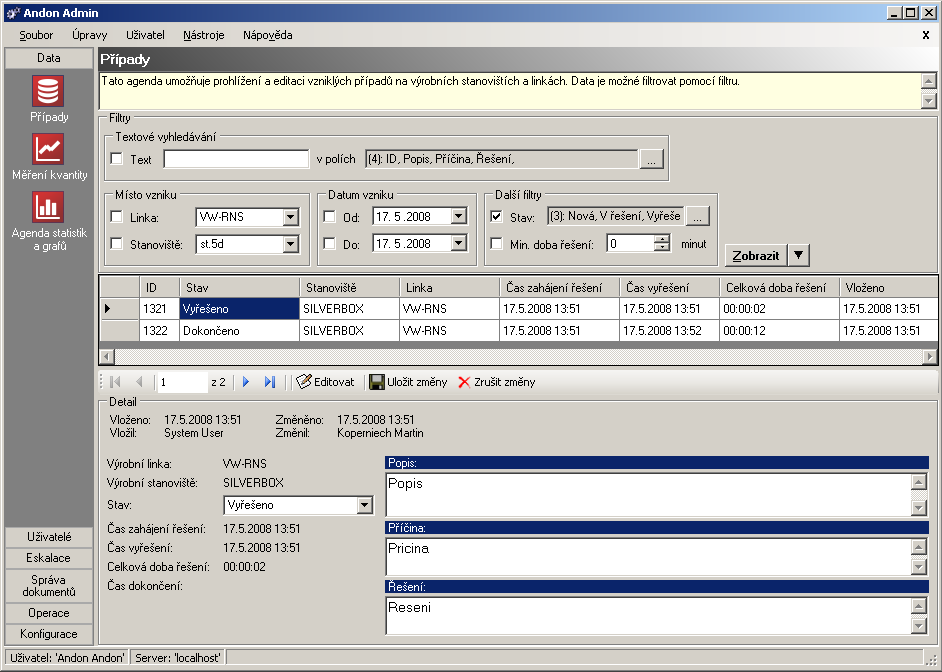942x672 pixels.
Task: Open the Stanoviště st.5d dropdown
Action: coord(290,243)
